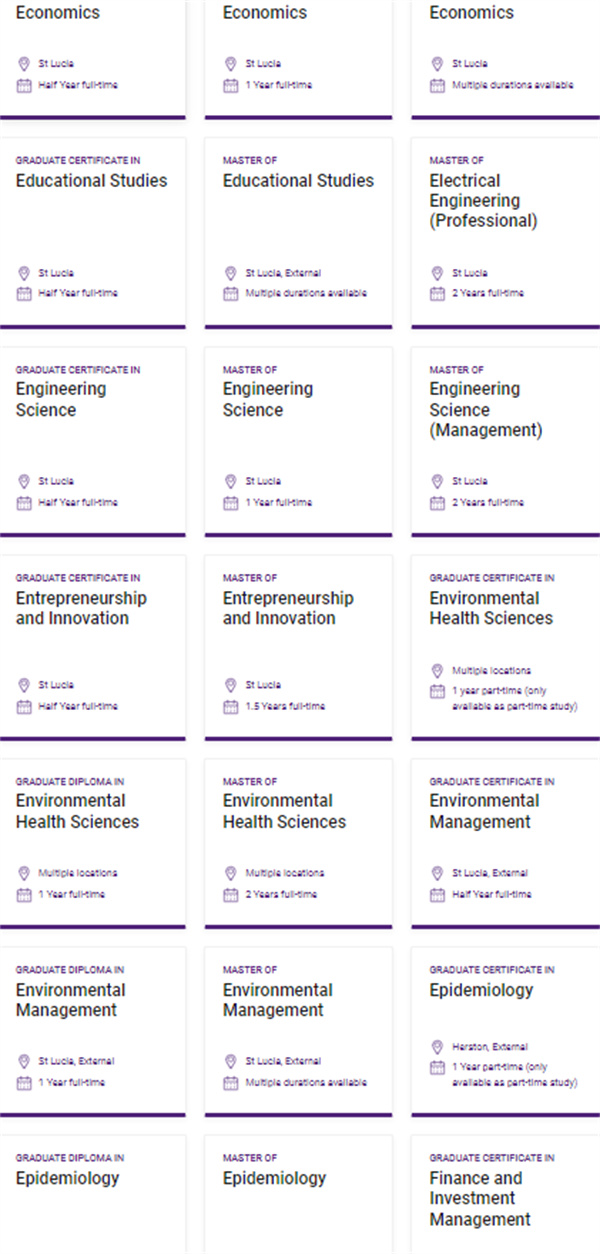Click calendar icon on Master of Entrepreneurship and Innovation card

pos(230,706)
